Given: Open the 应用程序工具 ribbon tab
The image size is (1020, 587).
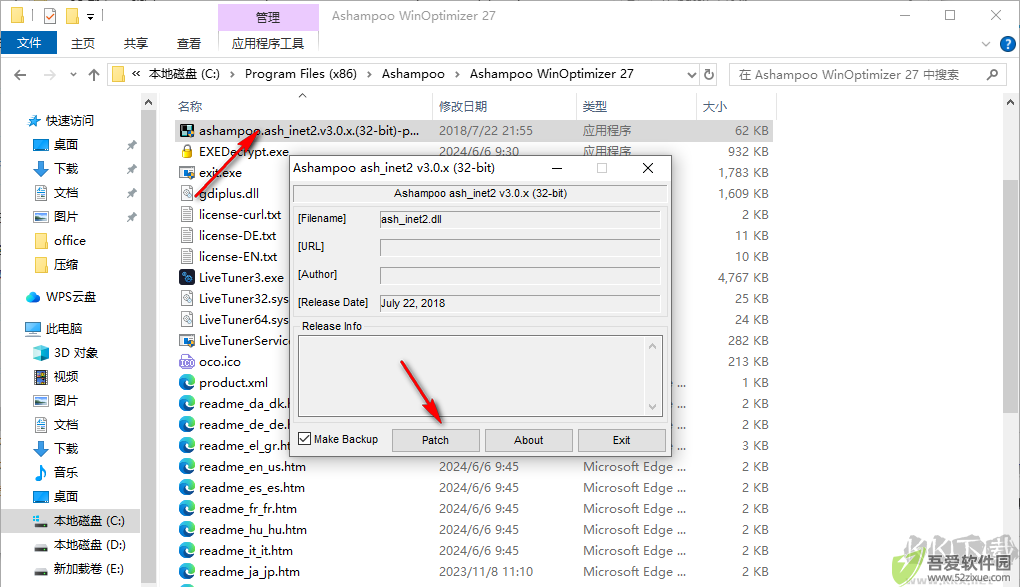Looking at the screenshot, I should pos(267,43).
